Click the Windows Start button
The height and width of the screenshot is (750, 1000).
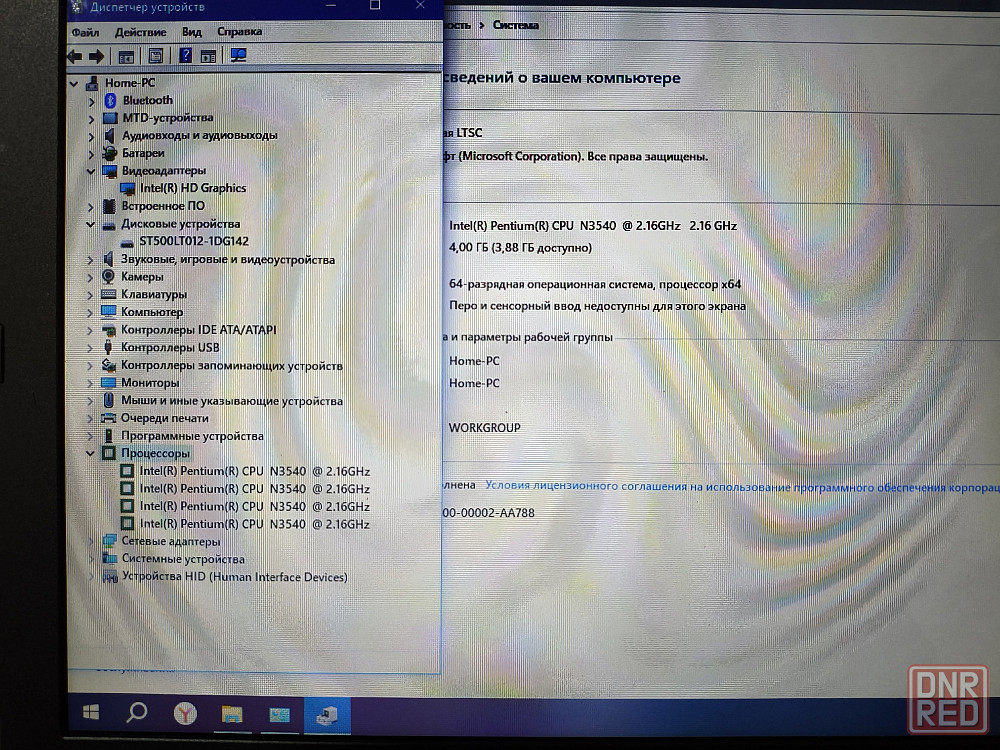tap(90, 713)
